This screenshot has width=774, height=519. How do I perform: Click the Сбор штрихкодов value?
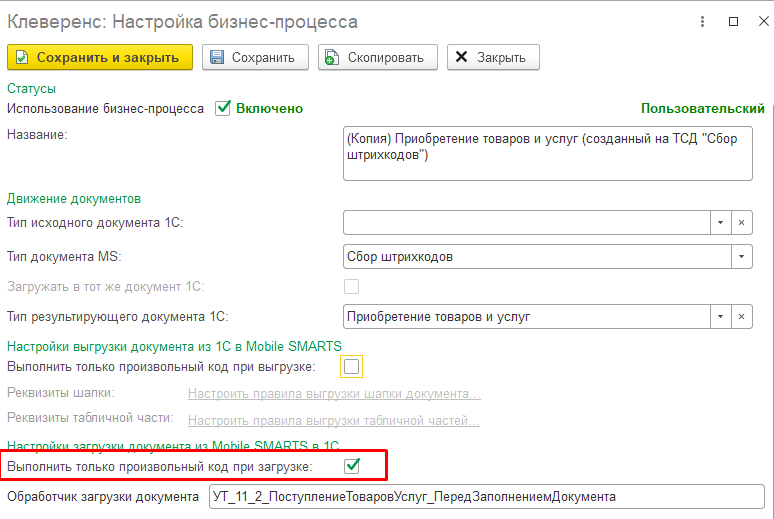[x=400, y=257]
